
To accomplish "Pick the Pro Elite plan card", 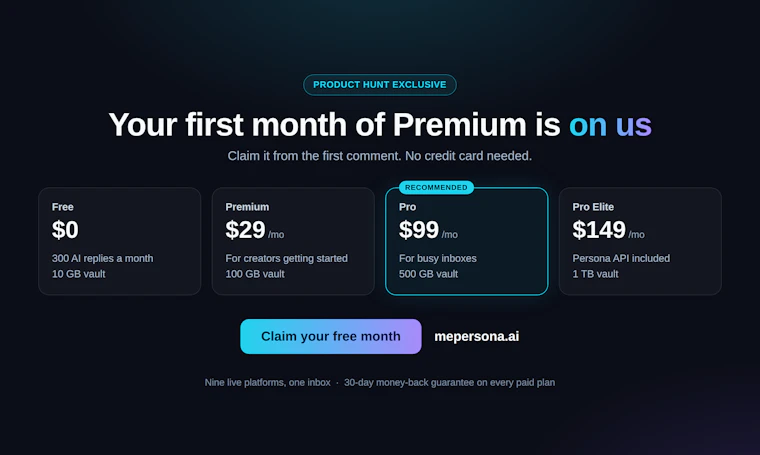I will pyautogui.click(x=640, y=241).
